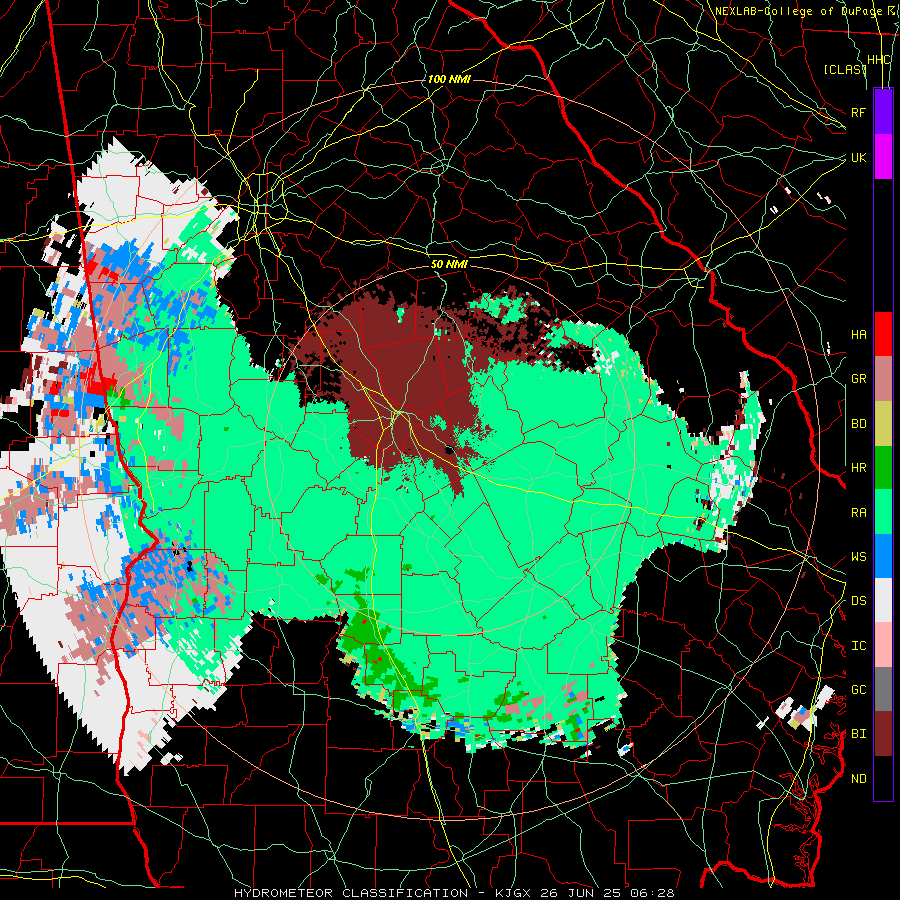Click the 'ND' legend label
The image size is (900, 900).
pyautogui.click(x=859, y=779)
